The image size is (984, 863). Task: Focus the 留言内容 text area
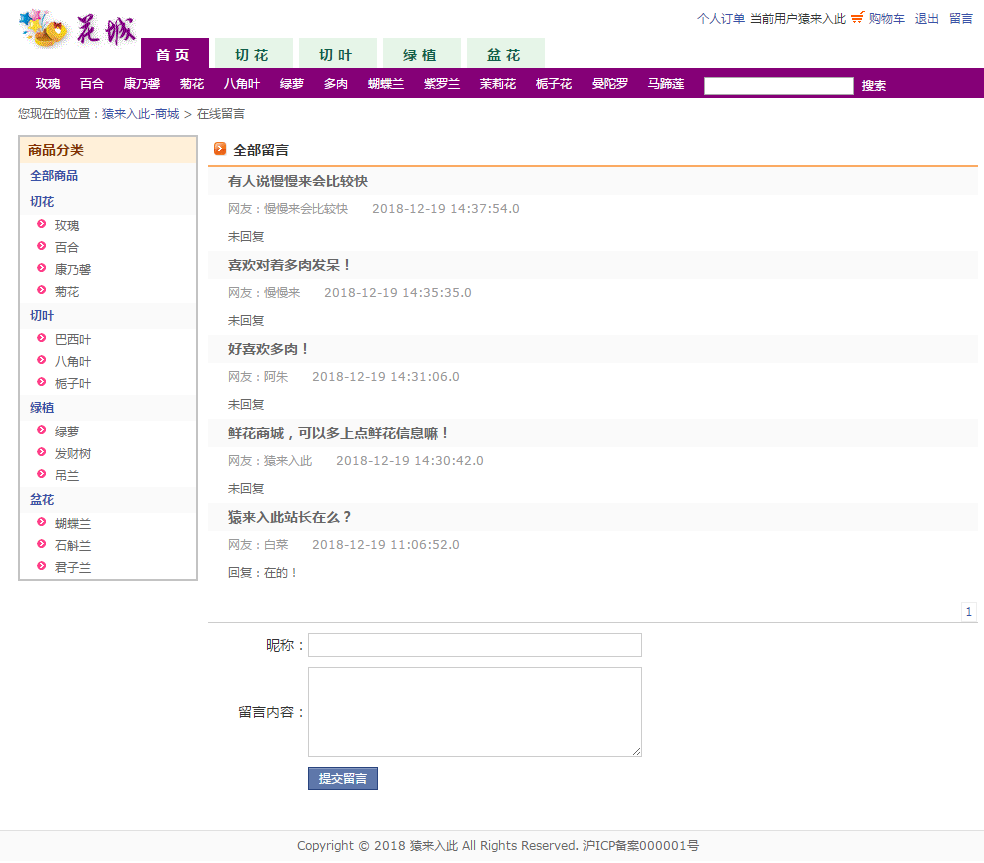coord(474,712)
